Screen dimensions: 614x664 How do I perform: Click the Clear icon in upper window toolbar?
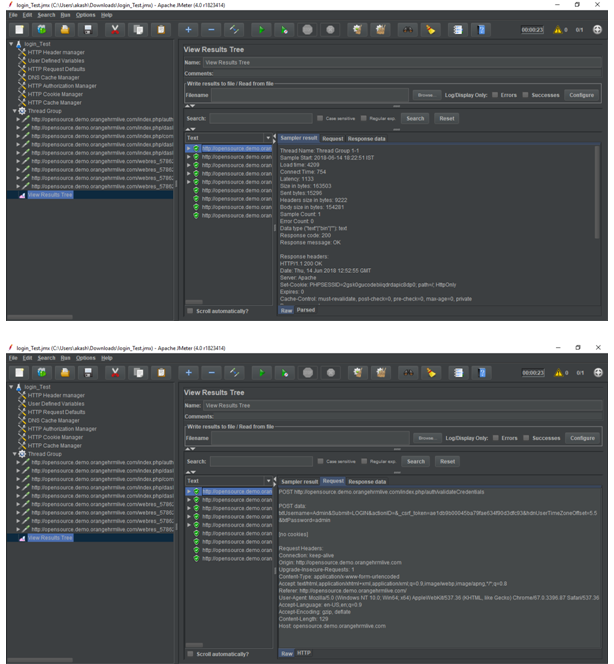(x=357, y=30)
